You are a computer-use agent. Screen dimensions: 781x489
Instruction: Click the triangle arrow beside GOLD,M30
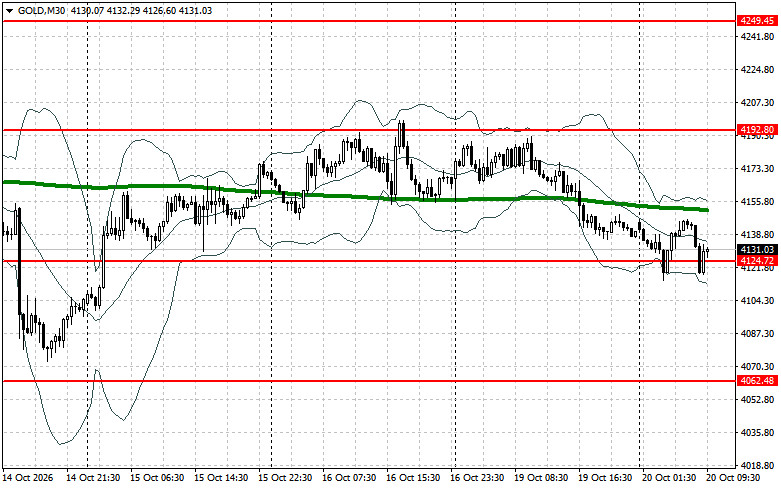pyautogui.click(x=9, y=11)
